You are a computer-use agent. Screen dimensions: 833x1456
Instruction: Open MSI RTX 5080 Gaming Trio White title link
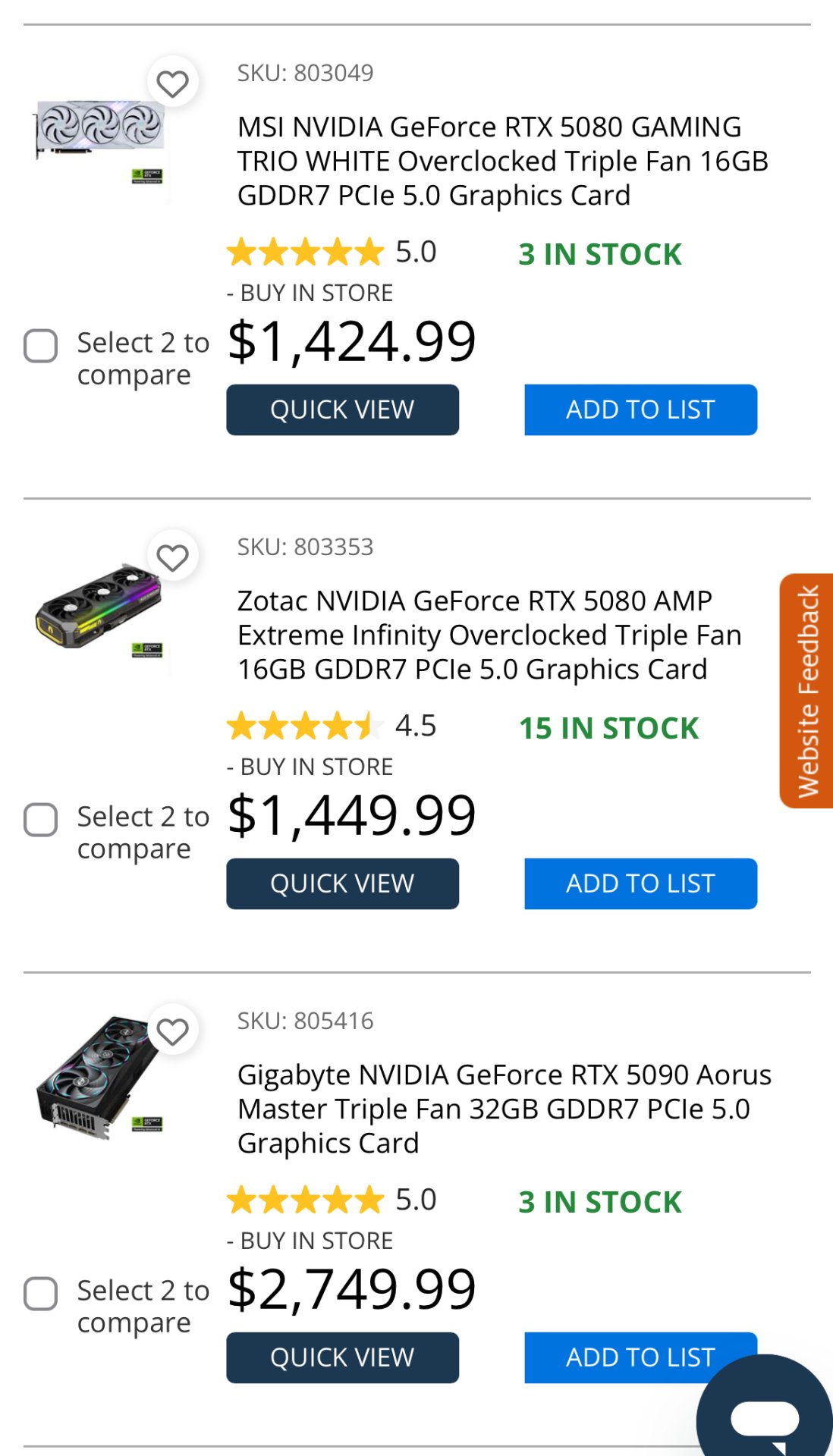[502, 161]
